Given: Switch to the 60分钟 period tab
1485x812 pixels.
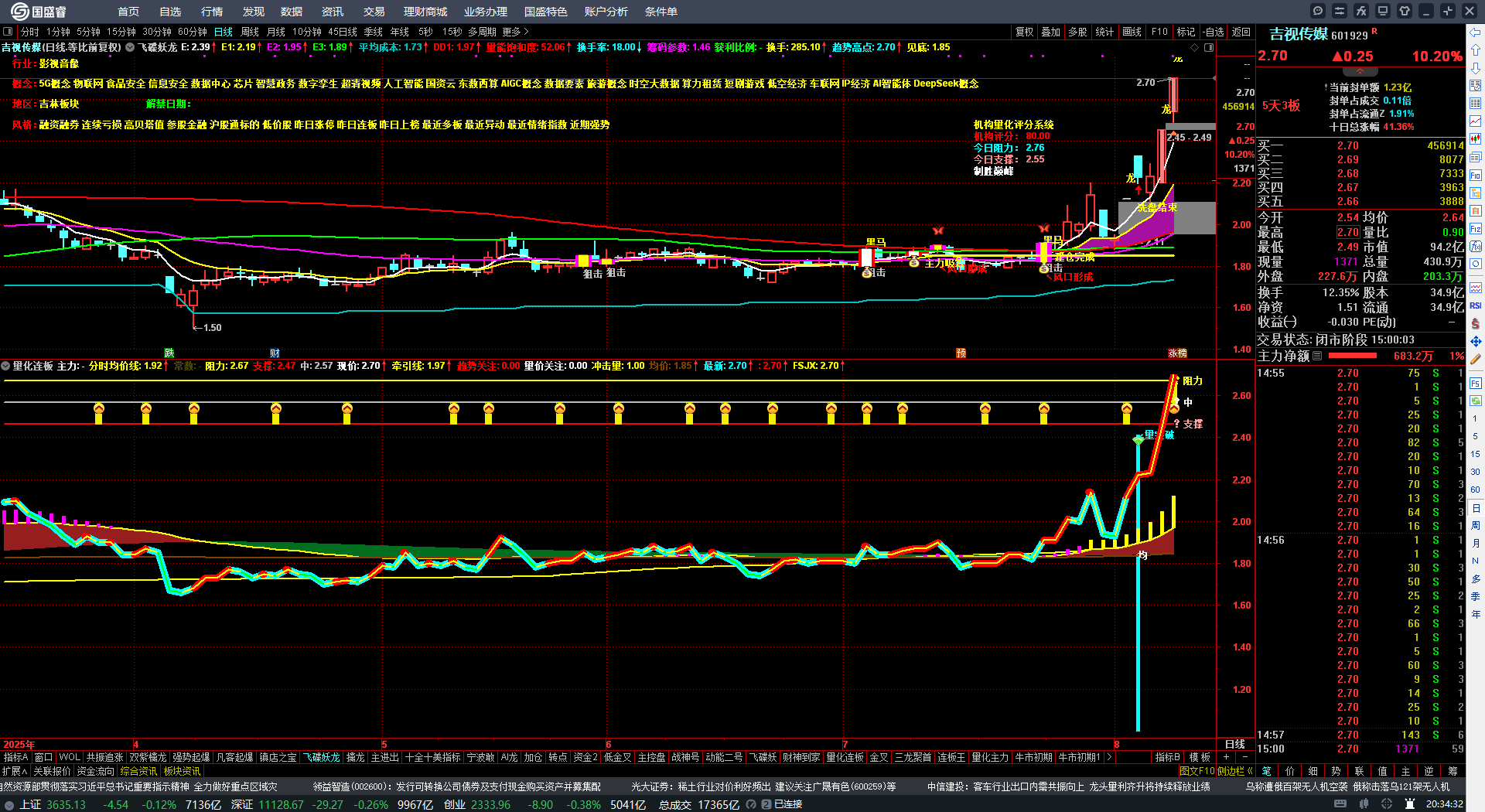Looking at the screenshot, I should [x=193, y=32].
